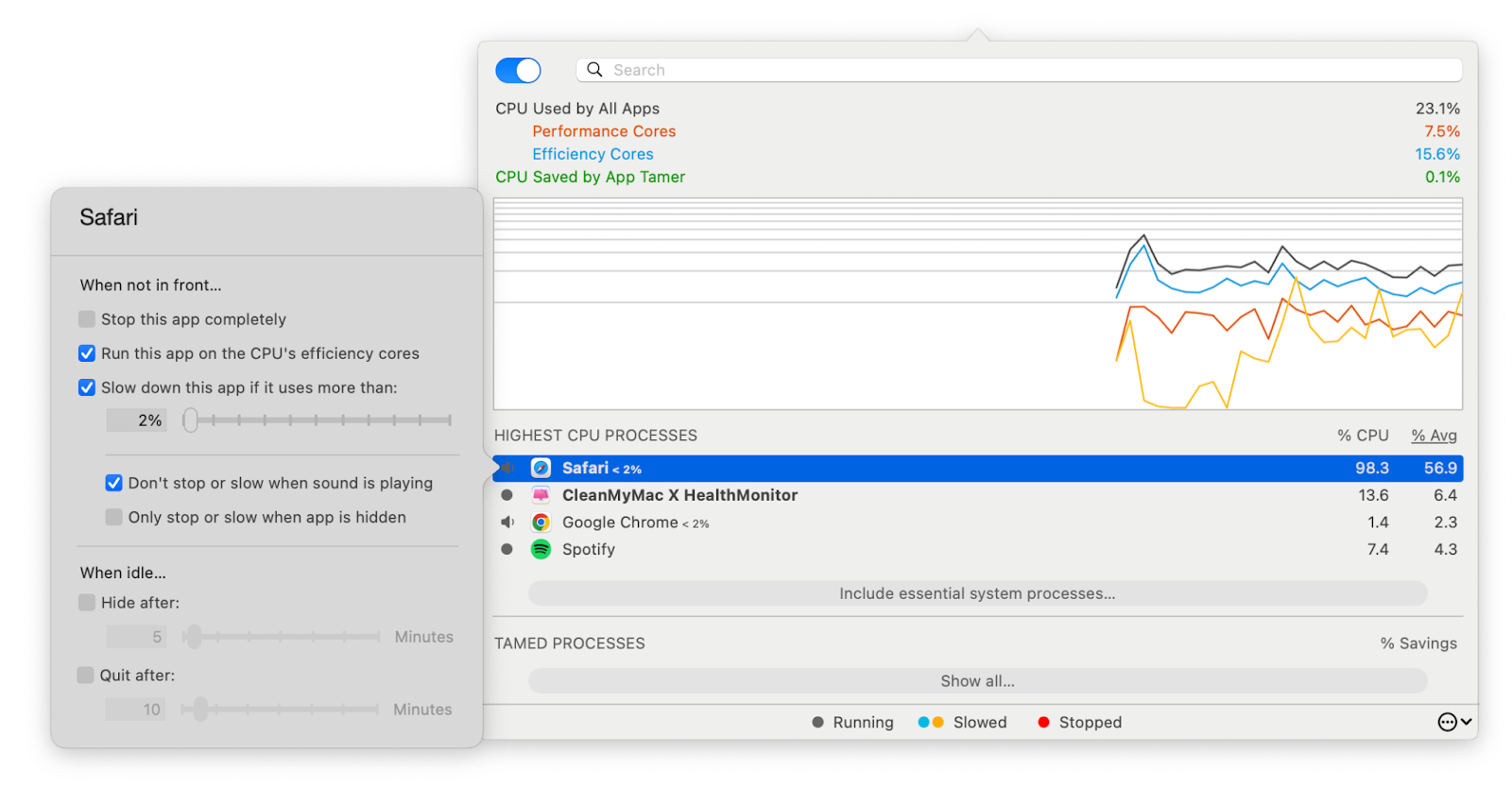Click the status dot next to Spotify
The image size is (1512, 805).
click(507, 549)
